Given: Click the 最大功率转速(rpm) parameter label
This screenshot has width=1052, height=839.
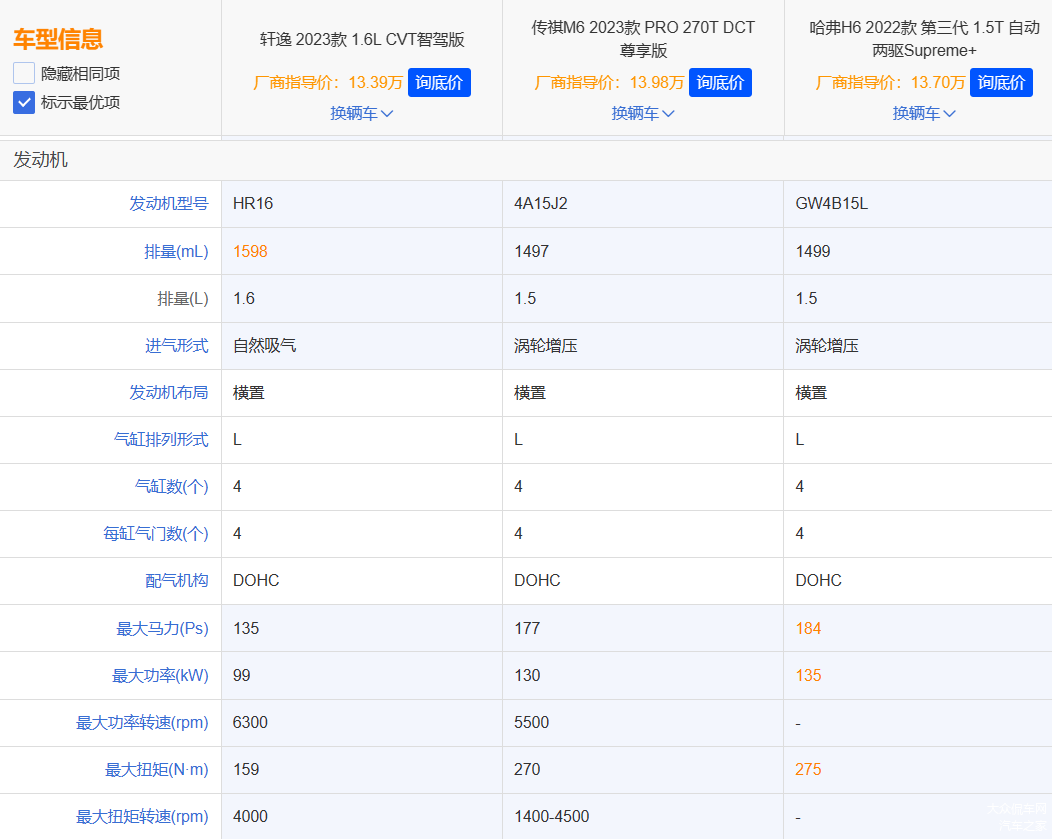Looking at the screenshot, I should point(142,723).
